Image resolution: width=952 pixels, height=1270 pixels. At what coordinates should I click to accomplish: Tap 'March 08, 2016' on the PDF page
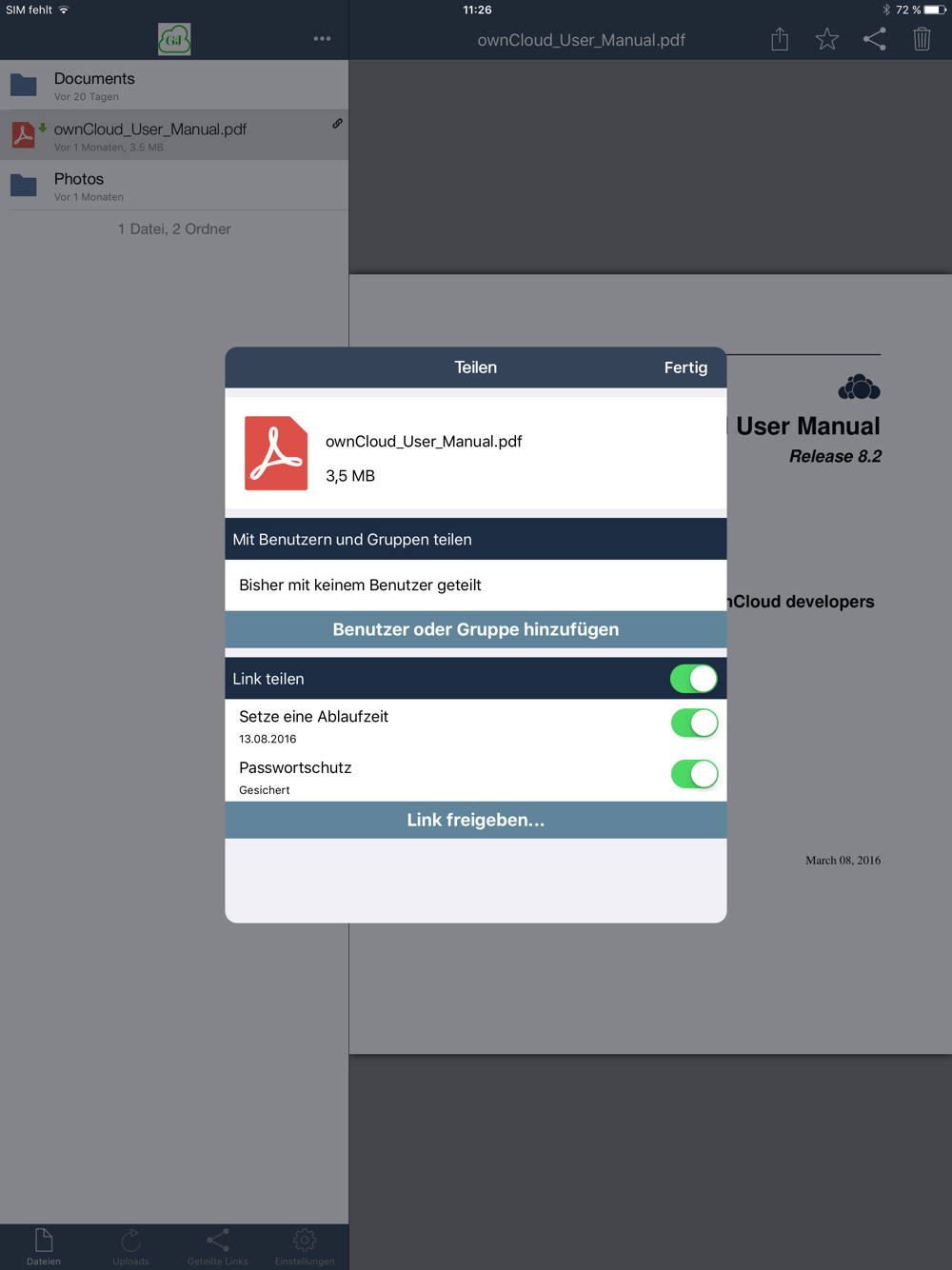pos(843,860)
